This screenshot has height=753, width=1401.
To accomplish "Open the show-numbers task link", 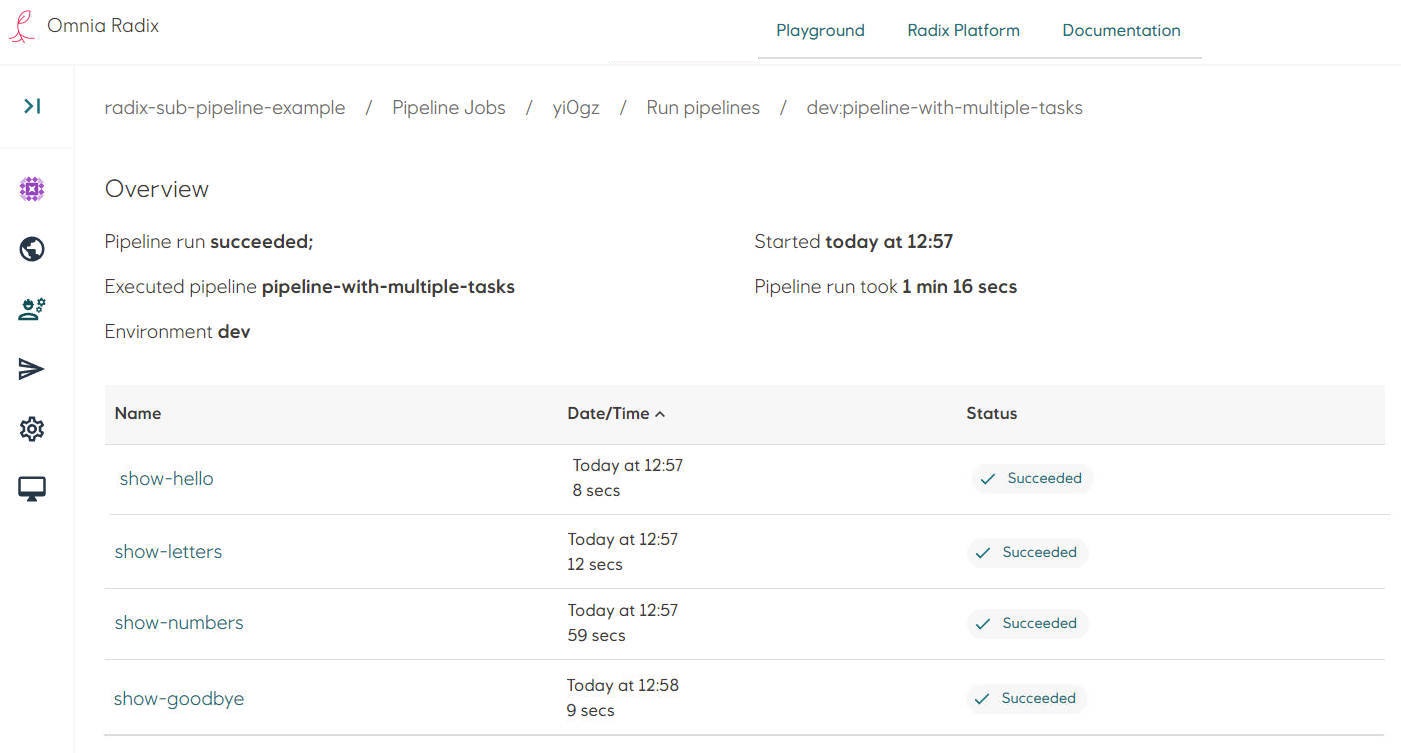I will 179,623.
